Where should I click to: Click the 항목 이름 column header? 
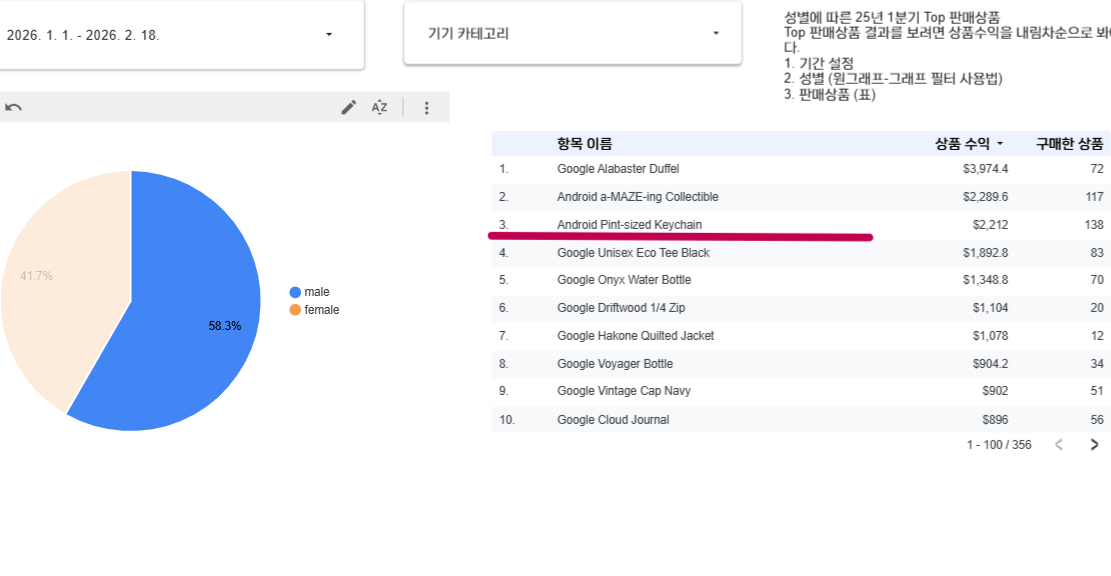(585, 144)
